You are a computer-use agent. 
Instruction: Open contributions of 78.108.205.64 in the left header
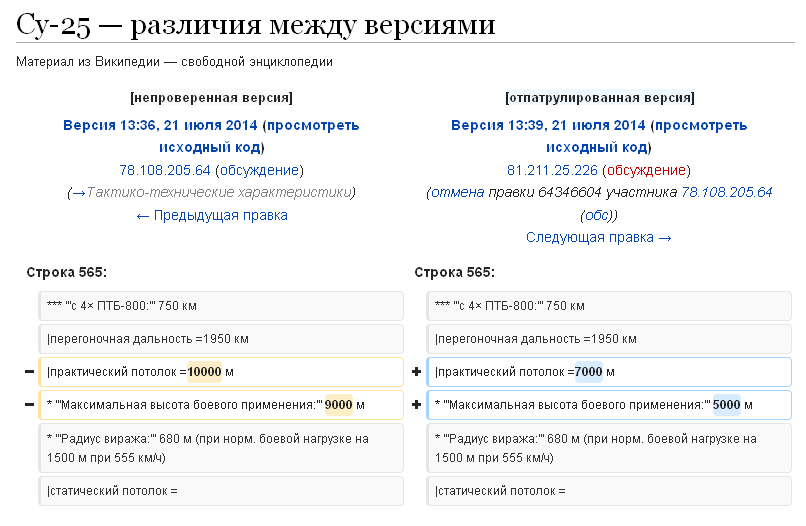click(x=165, y=170)
